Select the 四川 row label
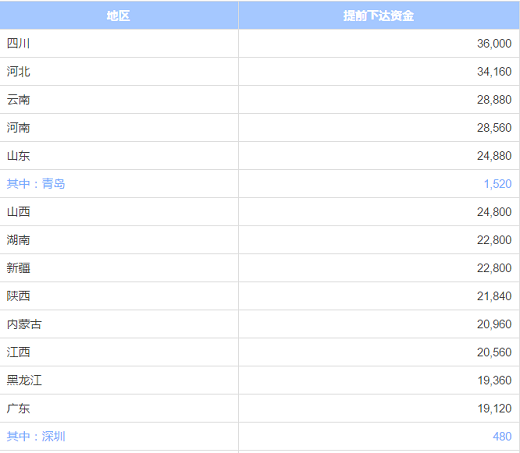 18,43
